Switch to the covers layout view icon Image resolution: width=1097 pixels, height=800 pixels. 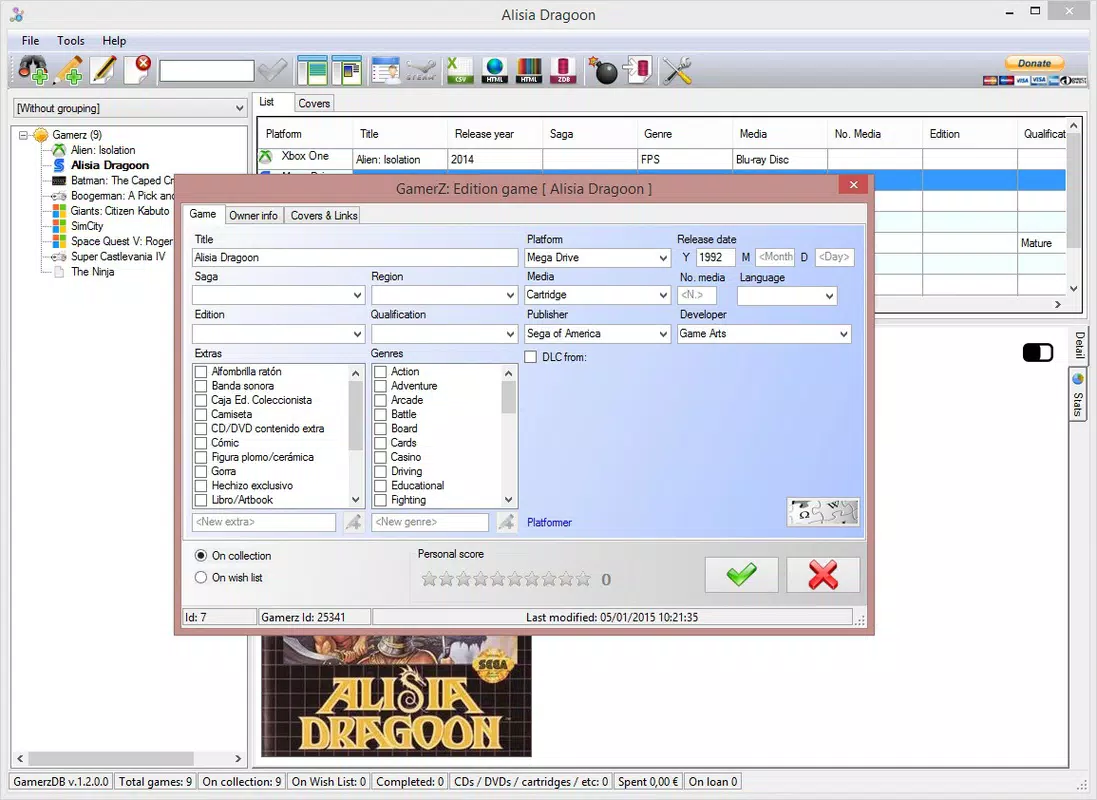pyautogui.click(x=347, y=70)
